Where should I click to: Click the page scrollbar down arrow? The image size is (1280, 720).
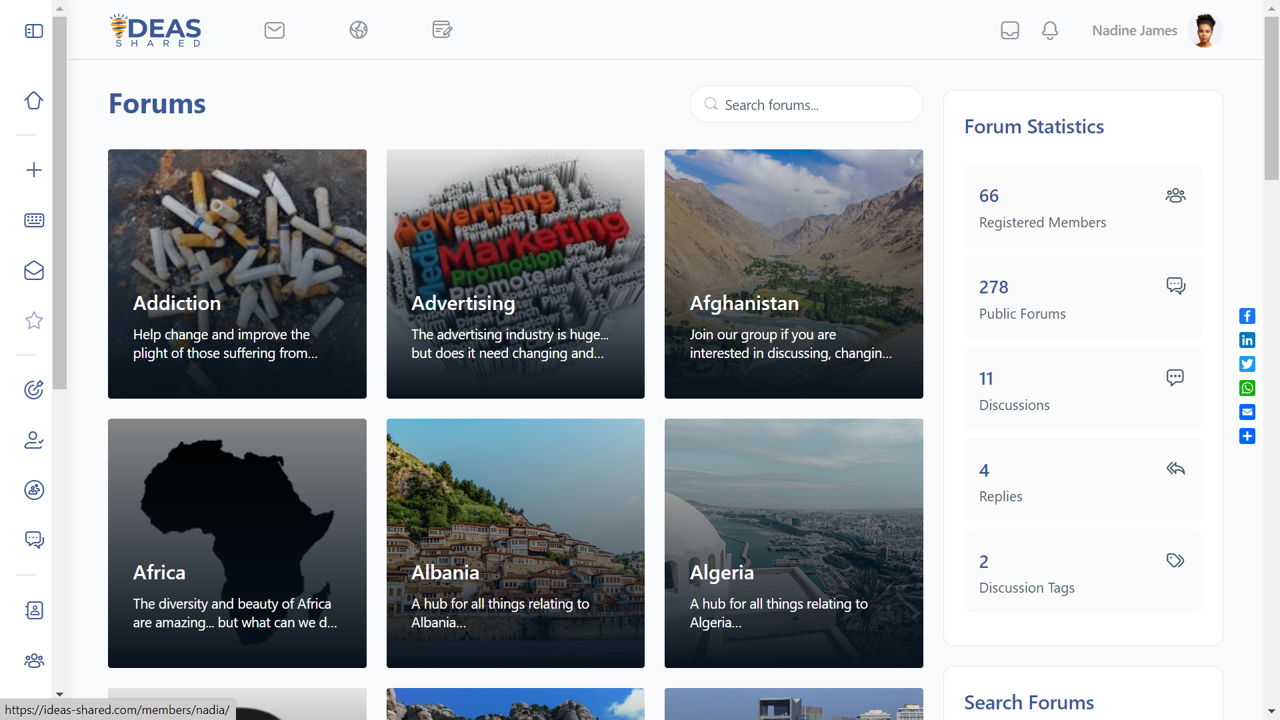point(1272,711)
